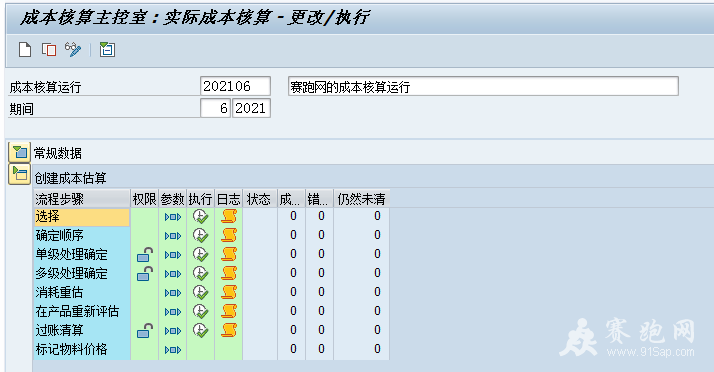Viewport: 714px width, 372px height.
Task: Click year field showing 2021
Action: pos(251,108)
